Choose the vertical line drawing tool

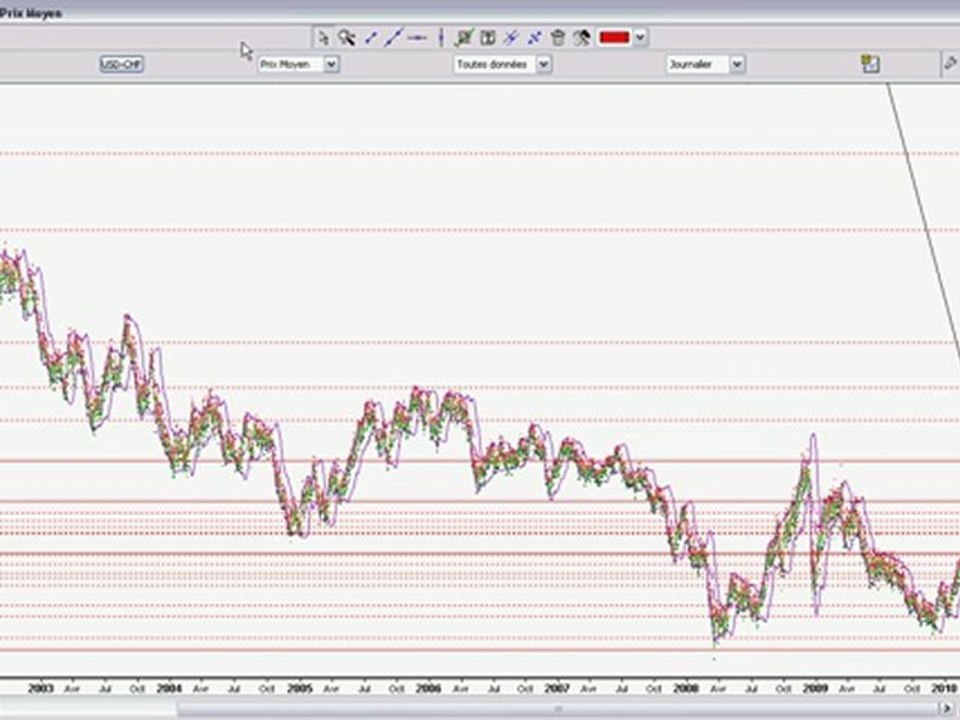pos(441,38)
